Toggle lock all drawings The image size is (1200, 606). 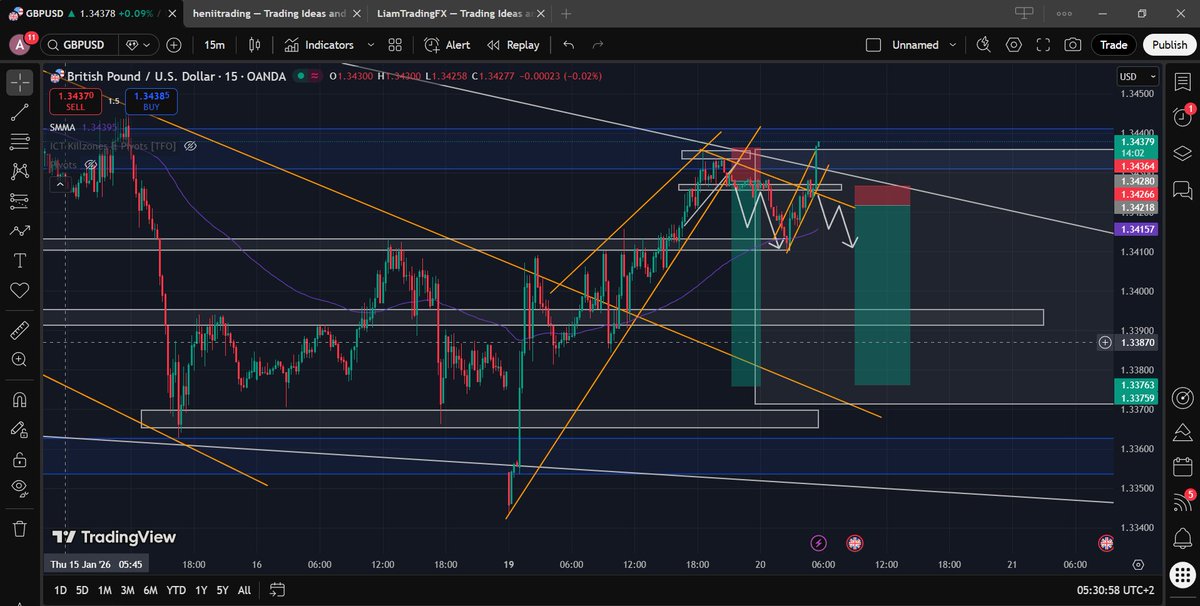click(19, 459)
